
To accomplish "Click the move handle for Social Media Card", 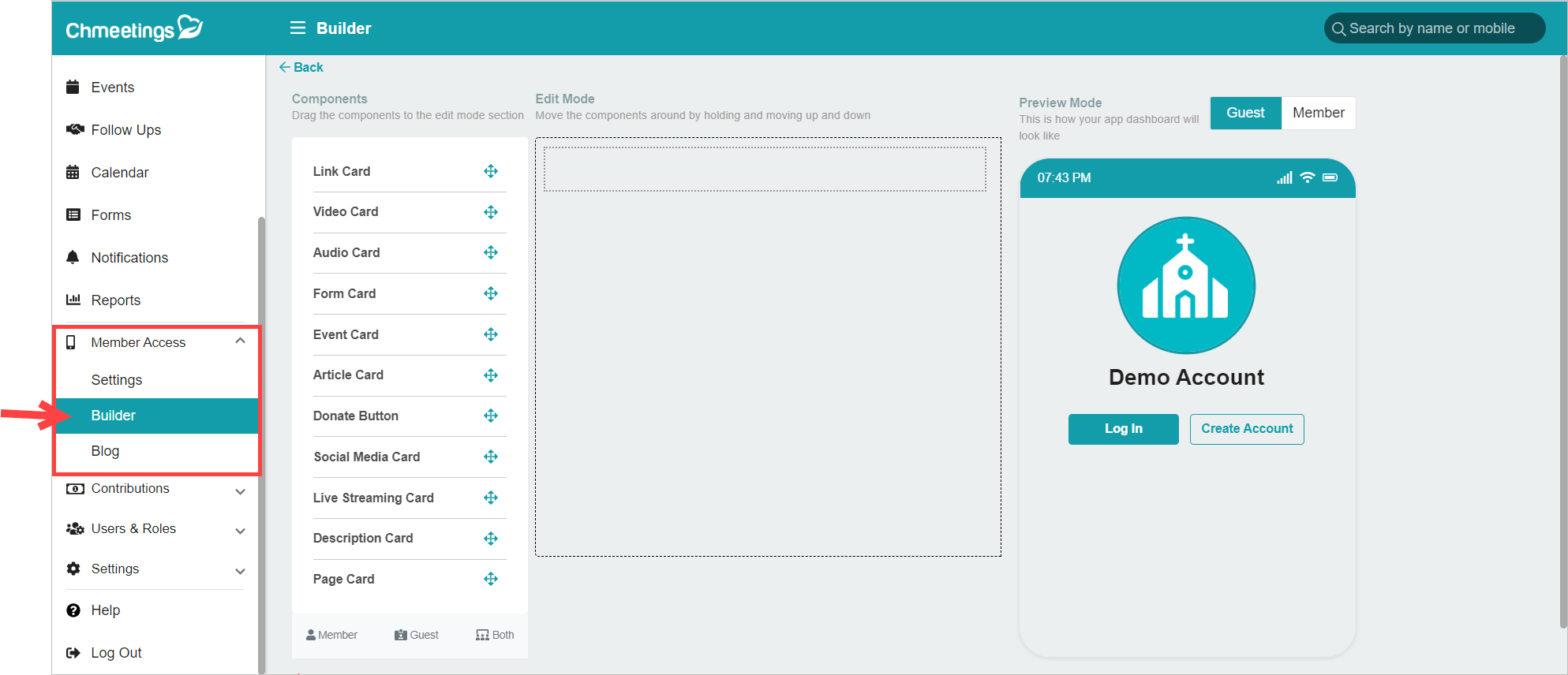I will (x=491, y=457).
